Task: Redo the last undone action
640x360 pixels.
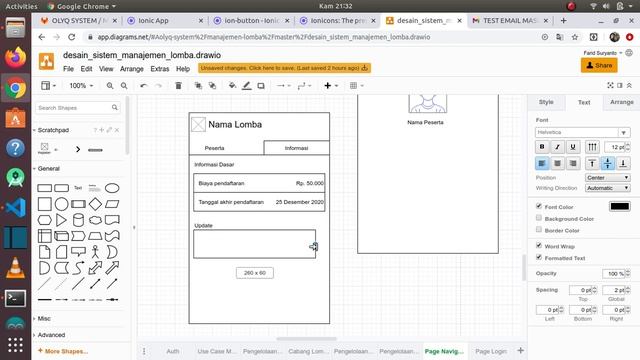Action: point(158,86)
